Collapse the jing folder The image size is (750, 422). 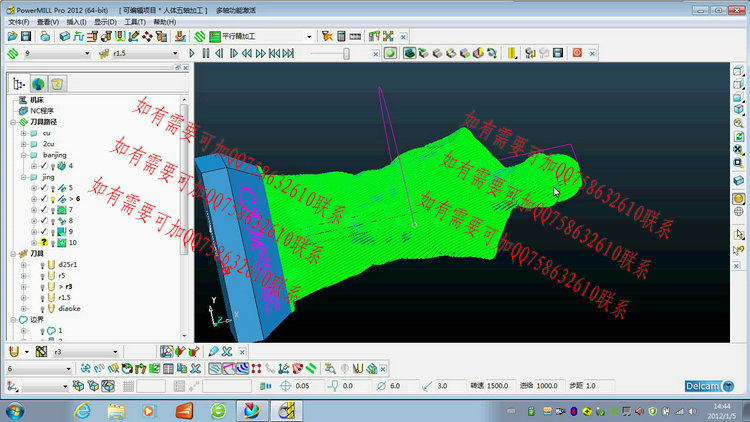tap(23, 177)
